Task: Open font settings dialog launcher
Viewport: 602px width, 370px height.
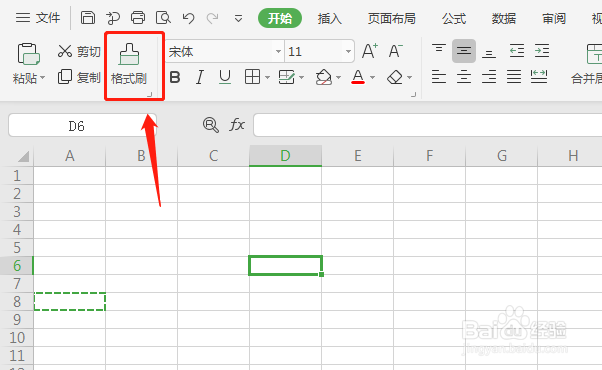Action: coord(413,94)
